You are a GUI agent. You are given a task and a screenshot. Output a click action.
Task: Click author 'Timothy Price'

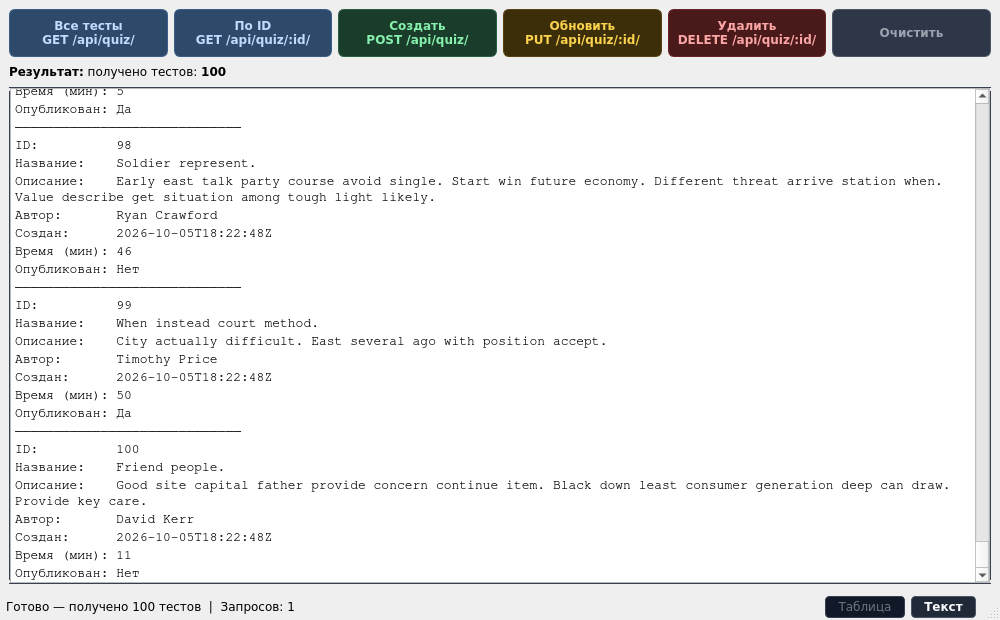coord(166,359)
